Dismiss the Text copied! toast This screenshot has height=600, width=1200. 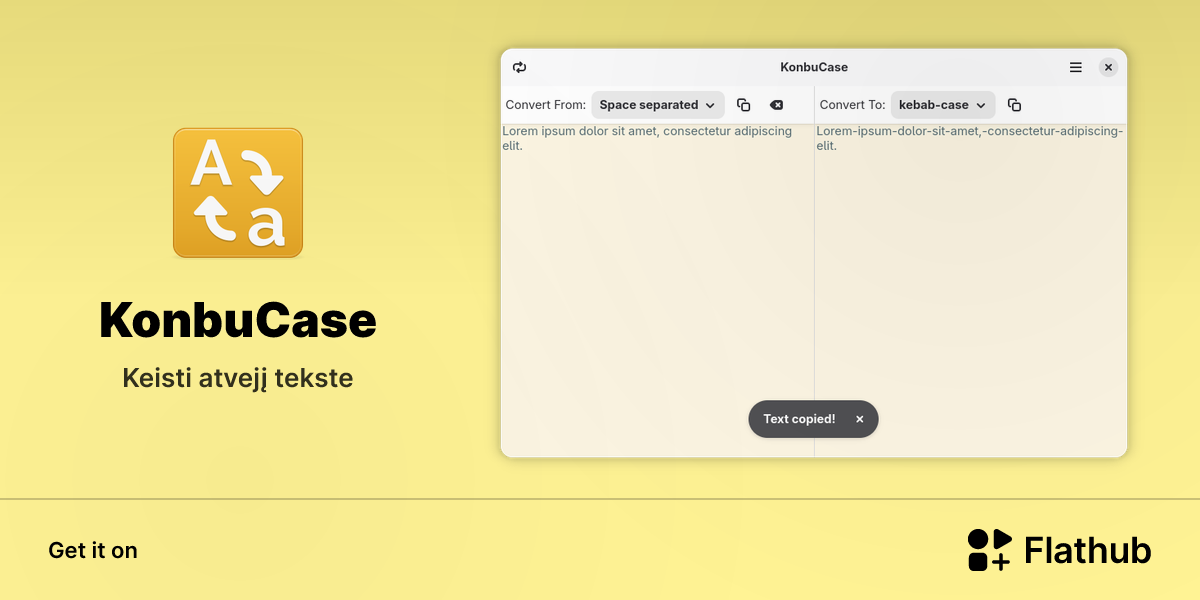tap(859, 419)
